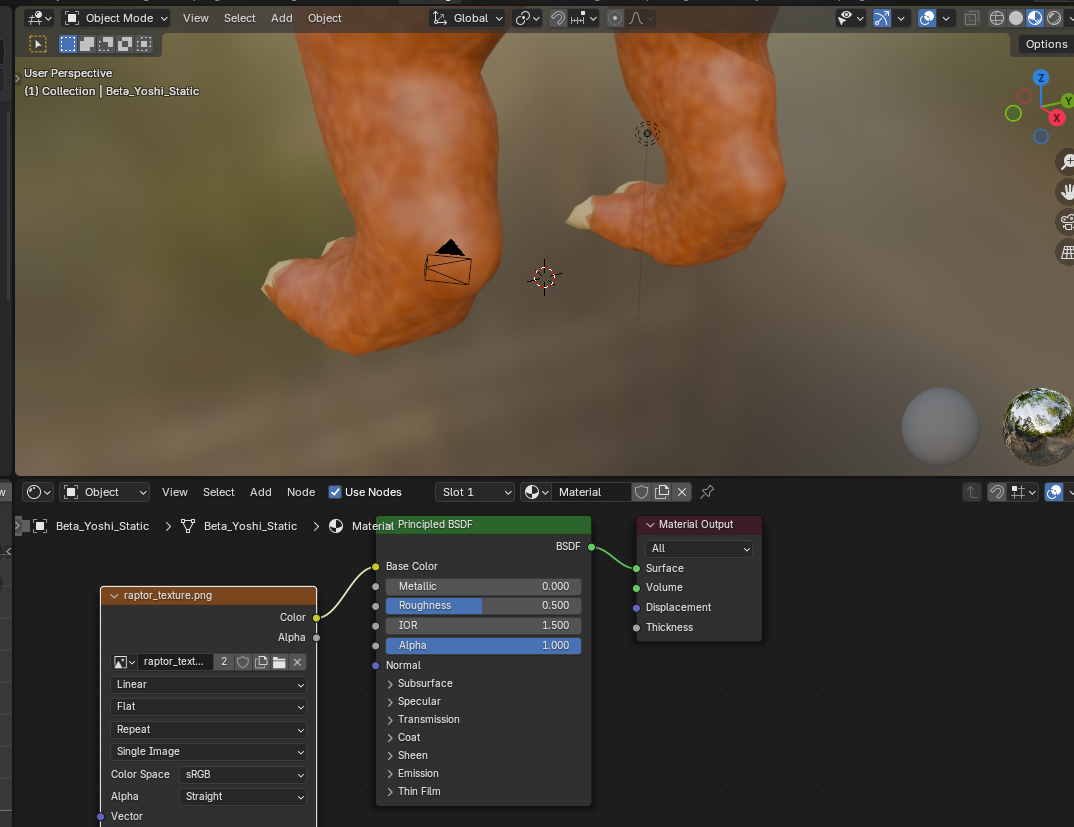1074x827 pixels.
Task: Toggle camera view with the camera icon
Action: (1066, 222)
